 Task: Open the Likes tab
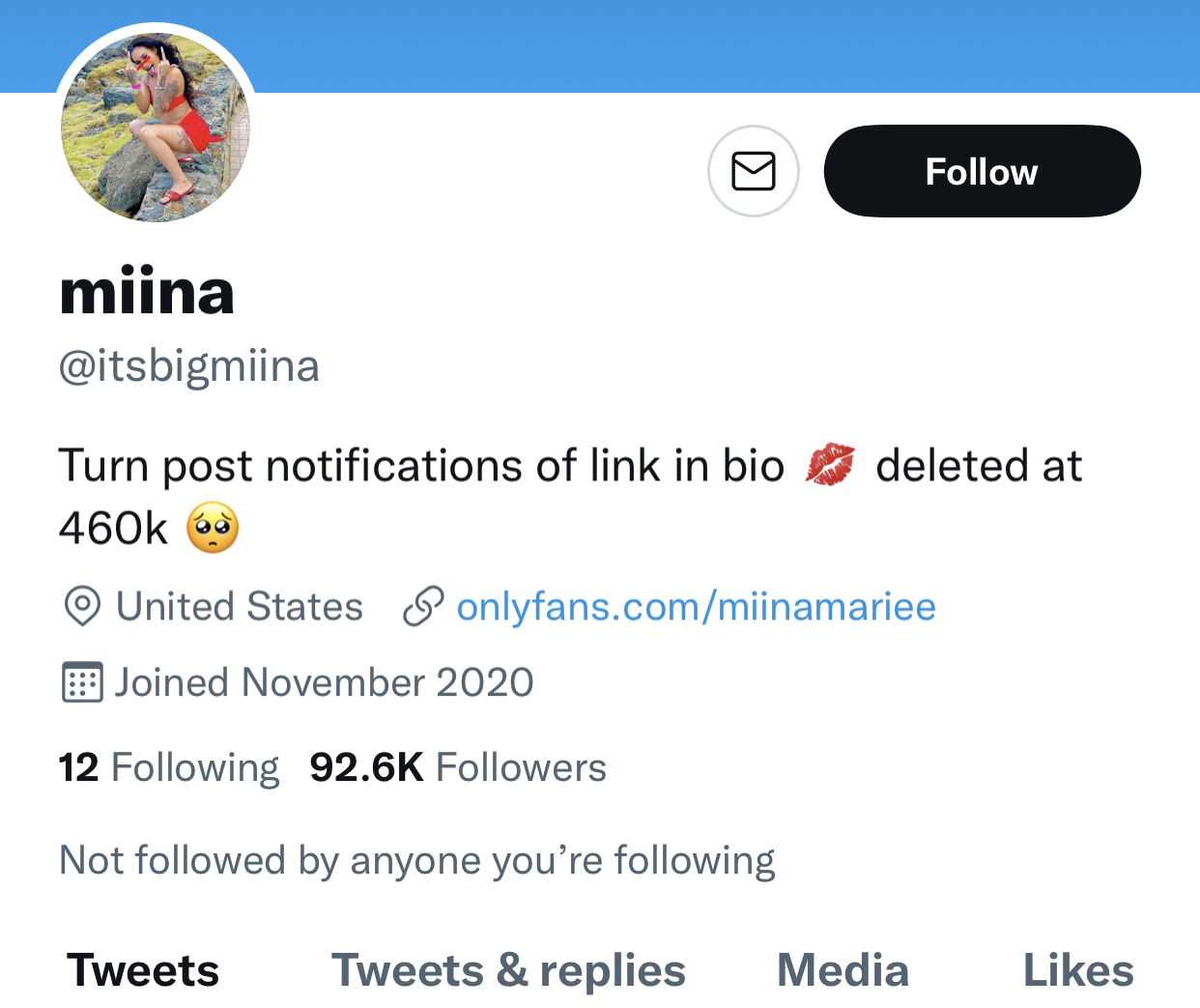[1078, 970]
